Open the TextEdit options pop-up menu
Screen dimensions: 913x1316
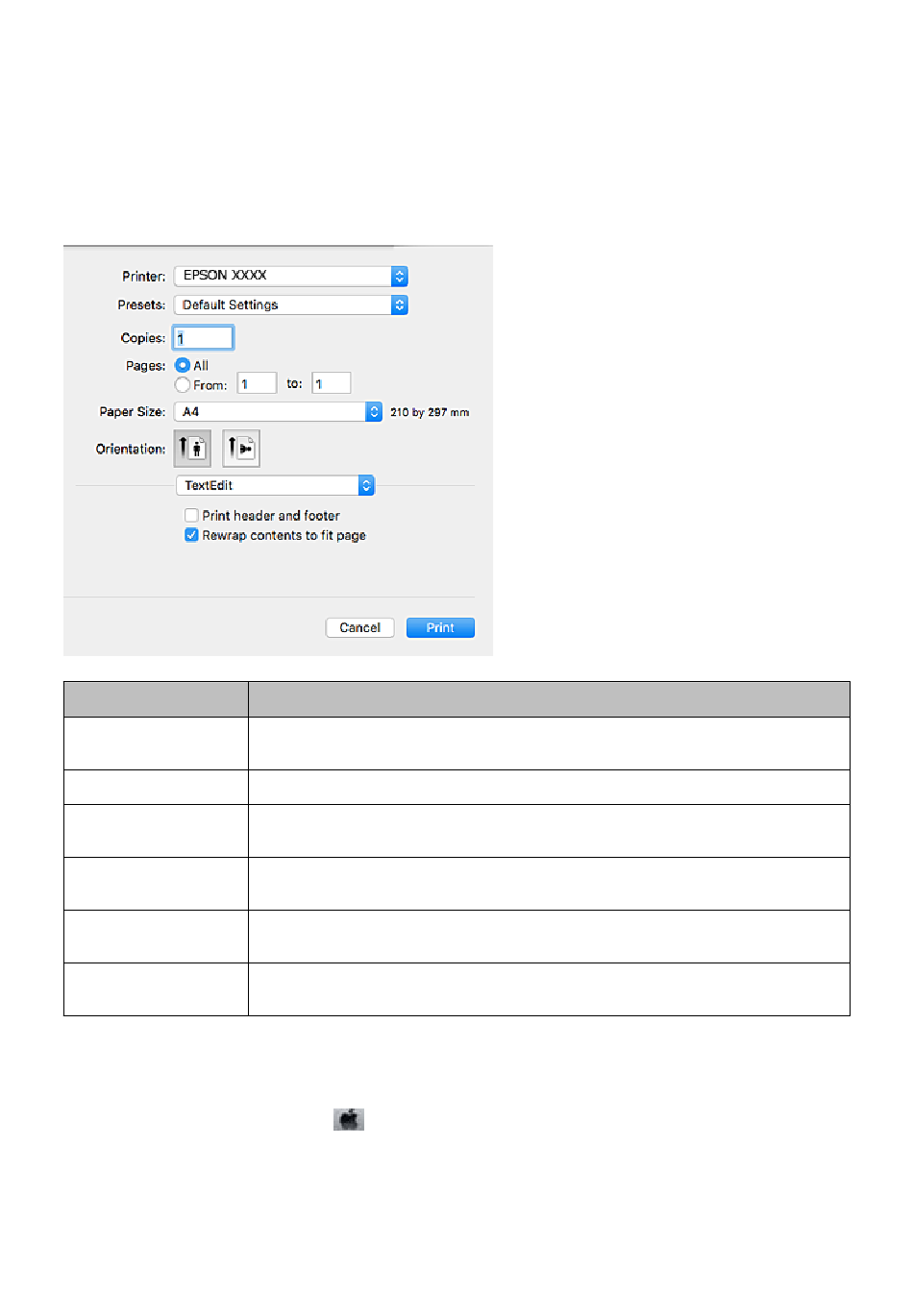(x=275, y=486)
